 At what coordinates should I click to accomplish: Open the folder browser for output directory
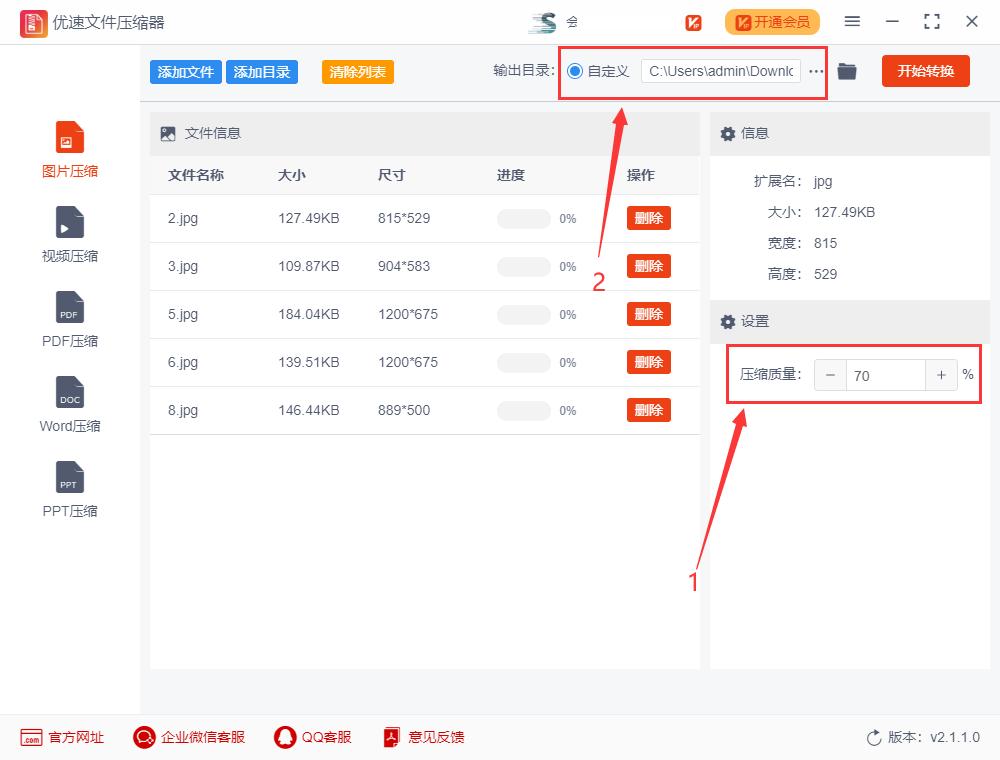pyautogui.click(x=846, y=71)
